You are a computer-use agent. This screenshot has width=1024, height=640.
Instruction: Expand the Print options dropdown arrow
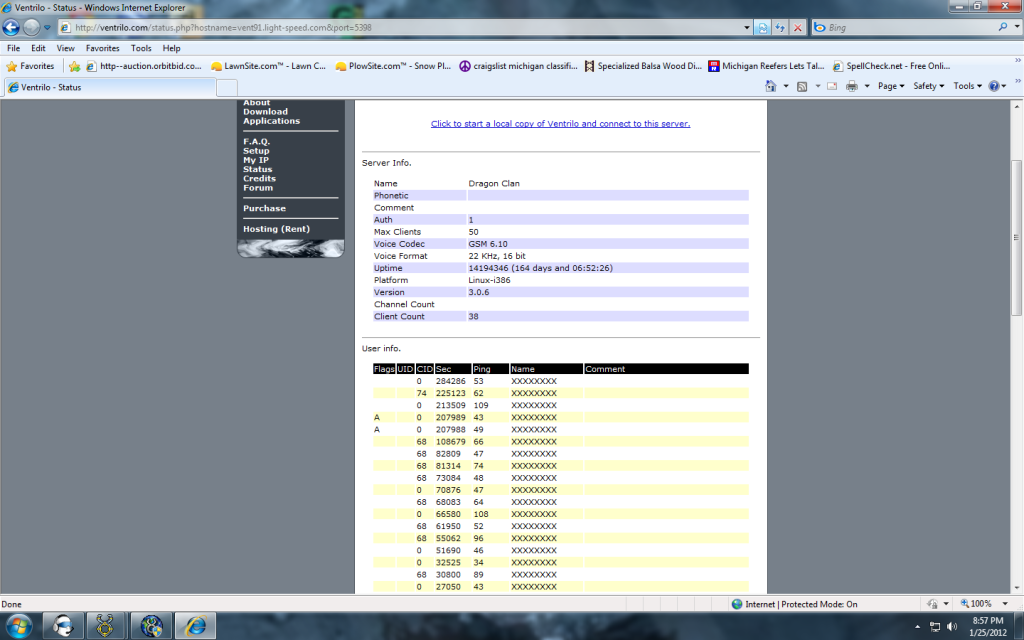coord(867,86)
